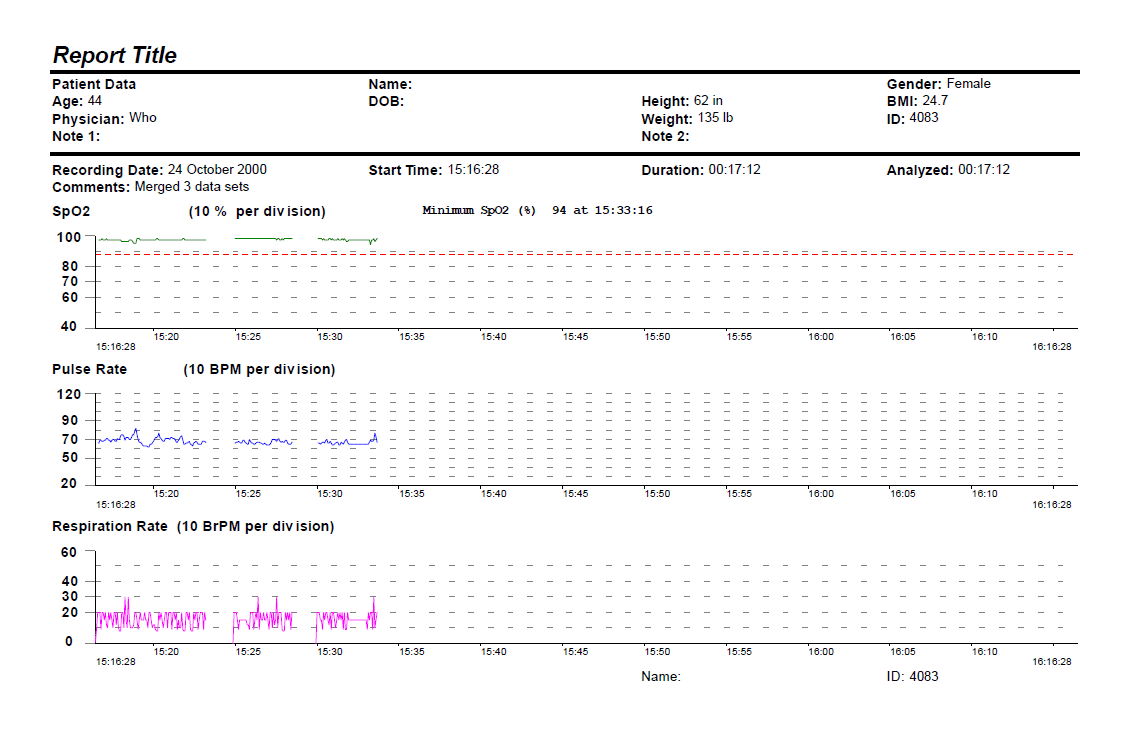Click the comment "Merged 3 data sets"
1132x734 pixels.
pos(192,187)
